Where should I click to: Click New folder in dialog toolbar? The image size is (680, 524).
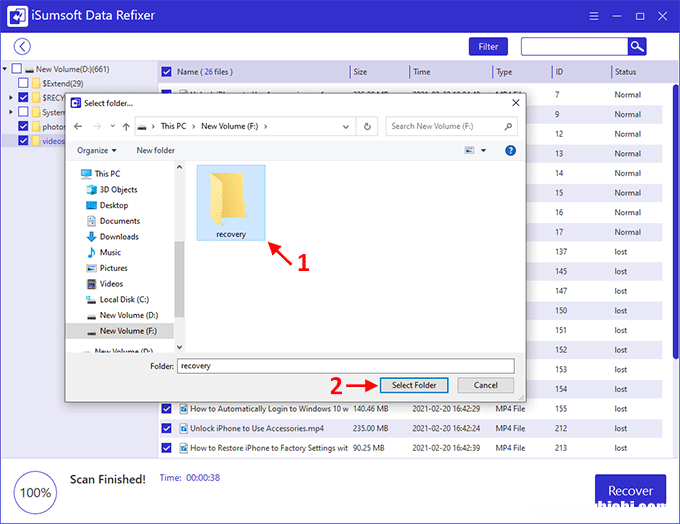point(156,151)
